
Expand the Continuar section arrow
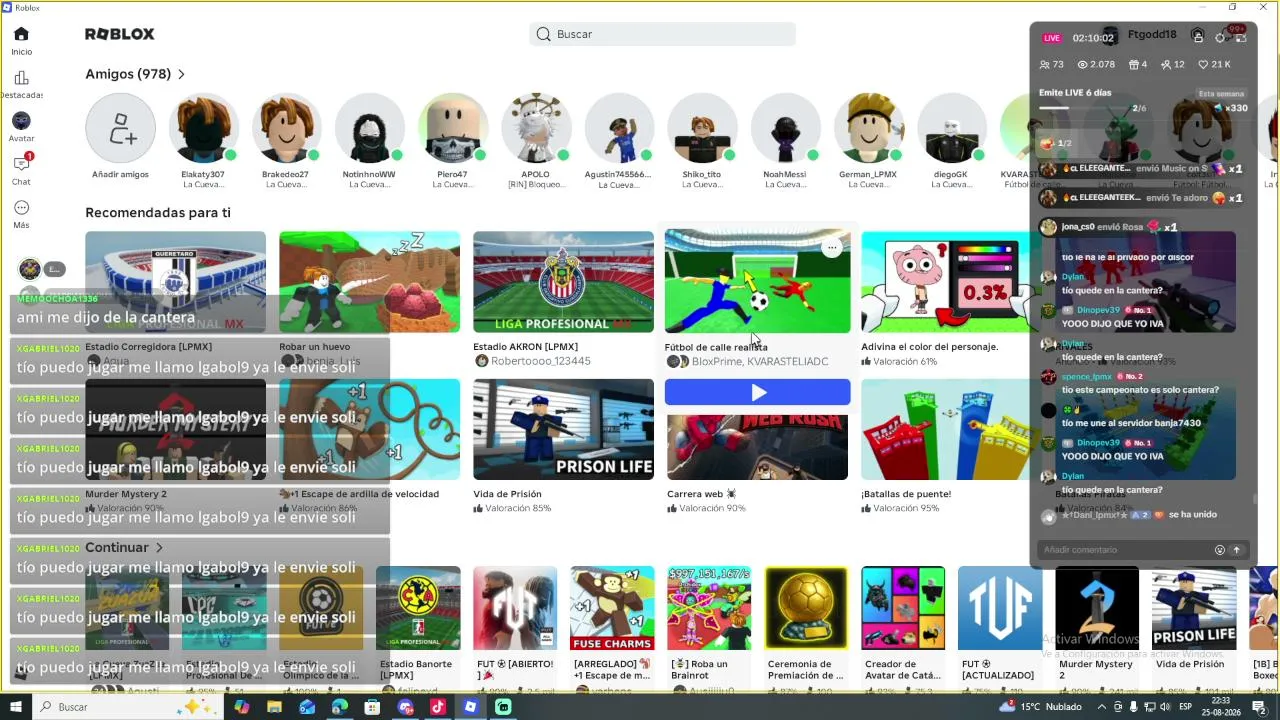[159, 548]
